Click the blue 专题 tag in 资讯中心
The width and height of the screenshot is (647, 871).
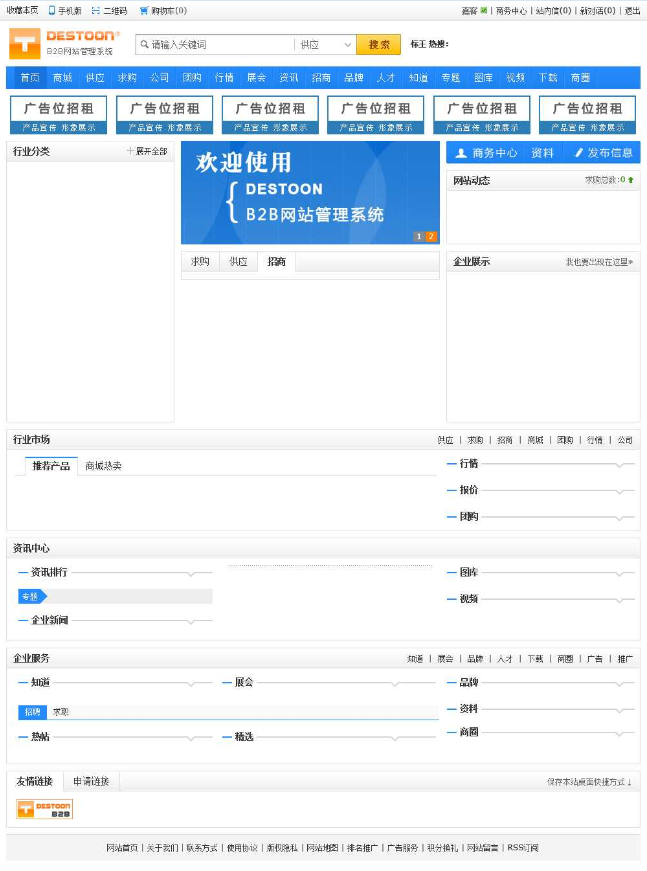32,597
